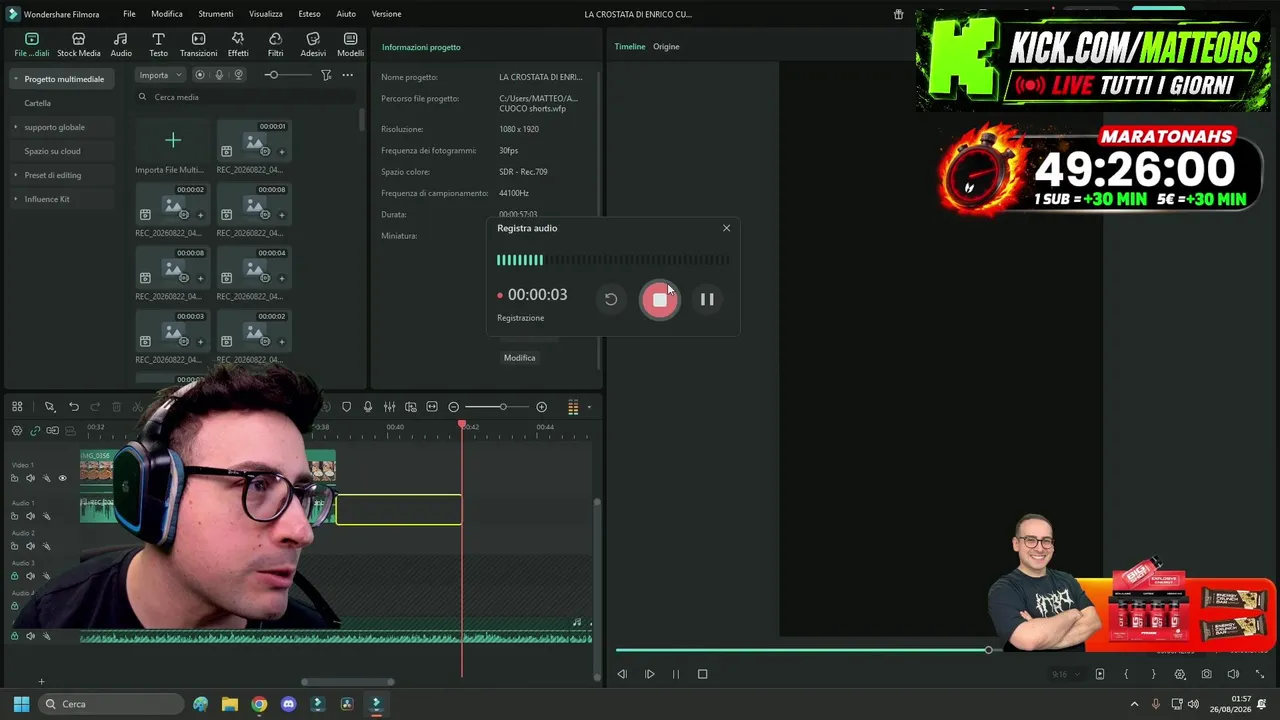Open the Modifica menu
The image size is (1280, 720).
[167, 14]
